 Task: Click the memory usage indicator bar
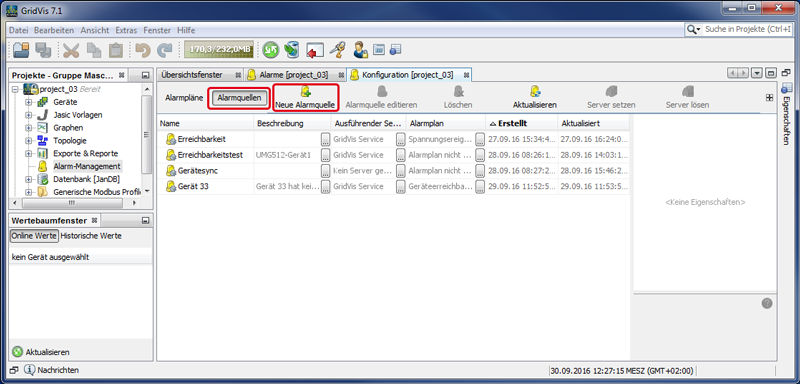click(x=219, y=49)
